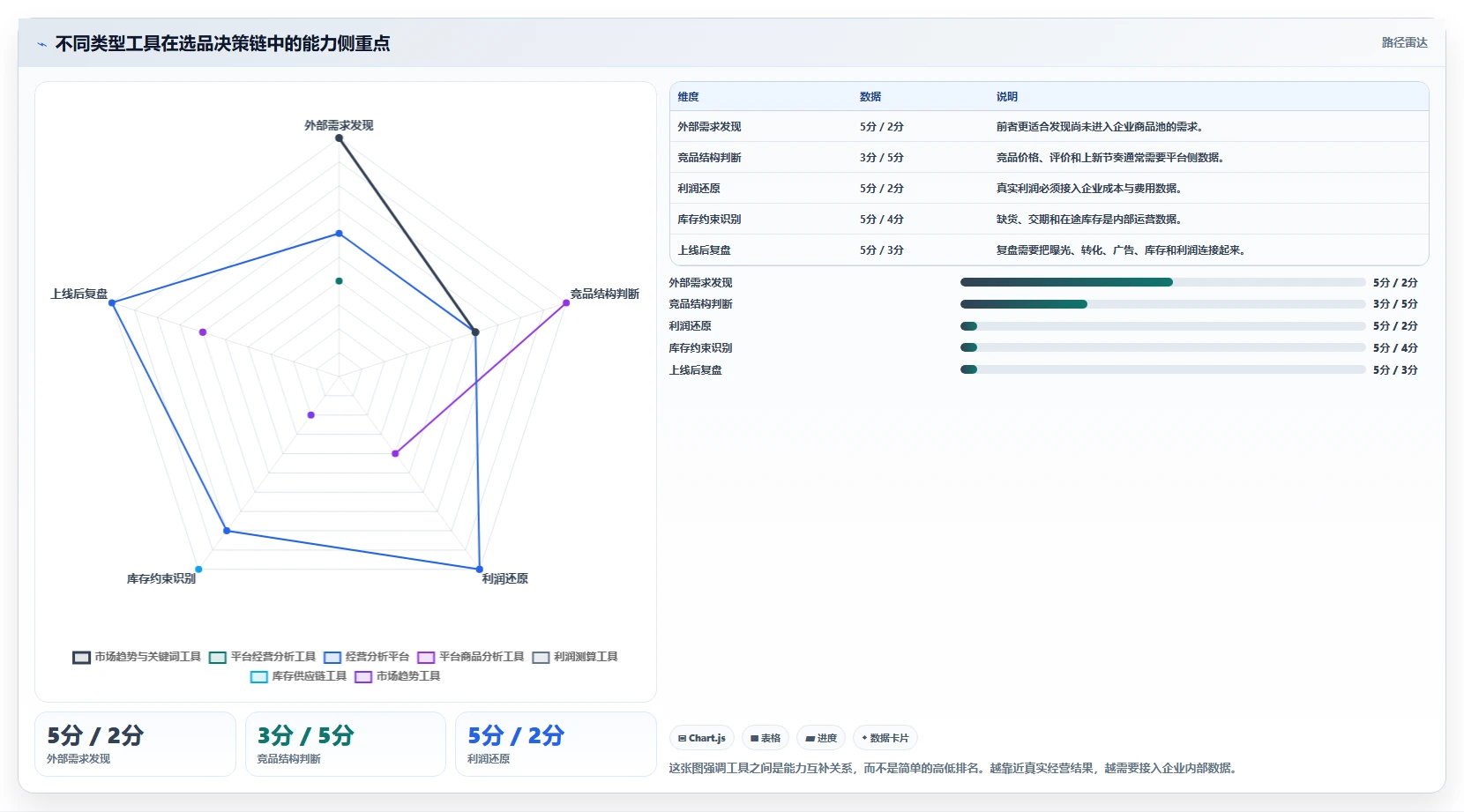The height and width of the screenshot is (812, 1464).
Task: Click the 3分 / 5分 value in the table
Action: [x=882, y=158]
